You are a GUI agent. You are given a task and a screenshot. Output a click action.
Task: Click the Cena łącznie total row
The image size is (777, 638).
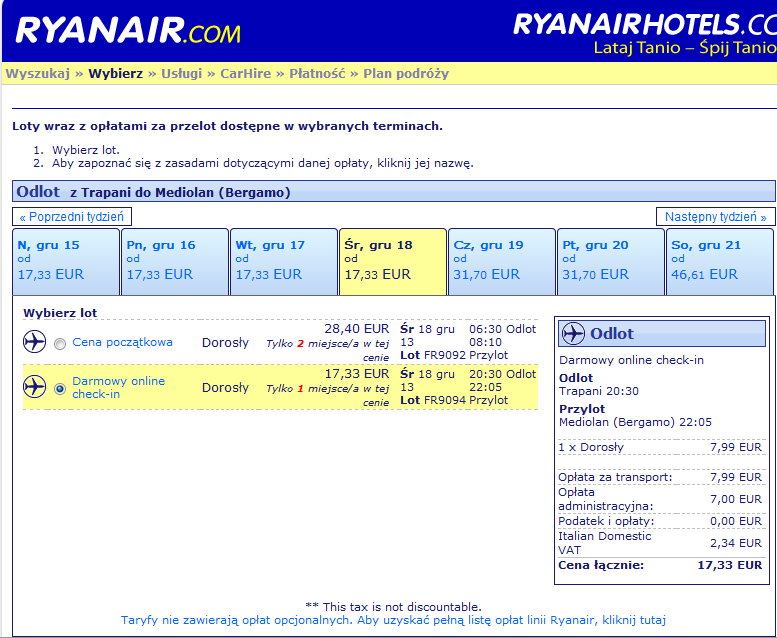pyautogui.click(x=660, y=565)
